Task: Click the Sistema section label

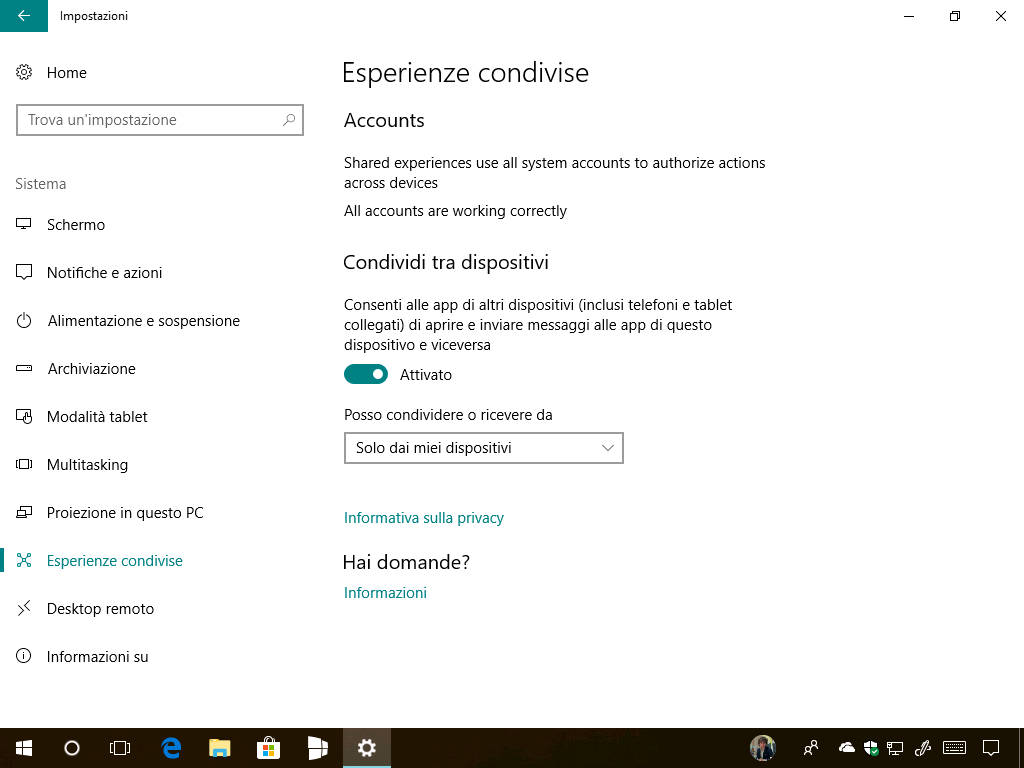Action: (40, 184)
